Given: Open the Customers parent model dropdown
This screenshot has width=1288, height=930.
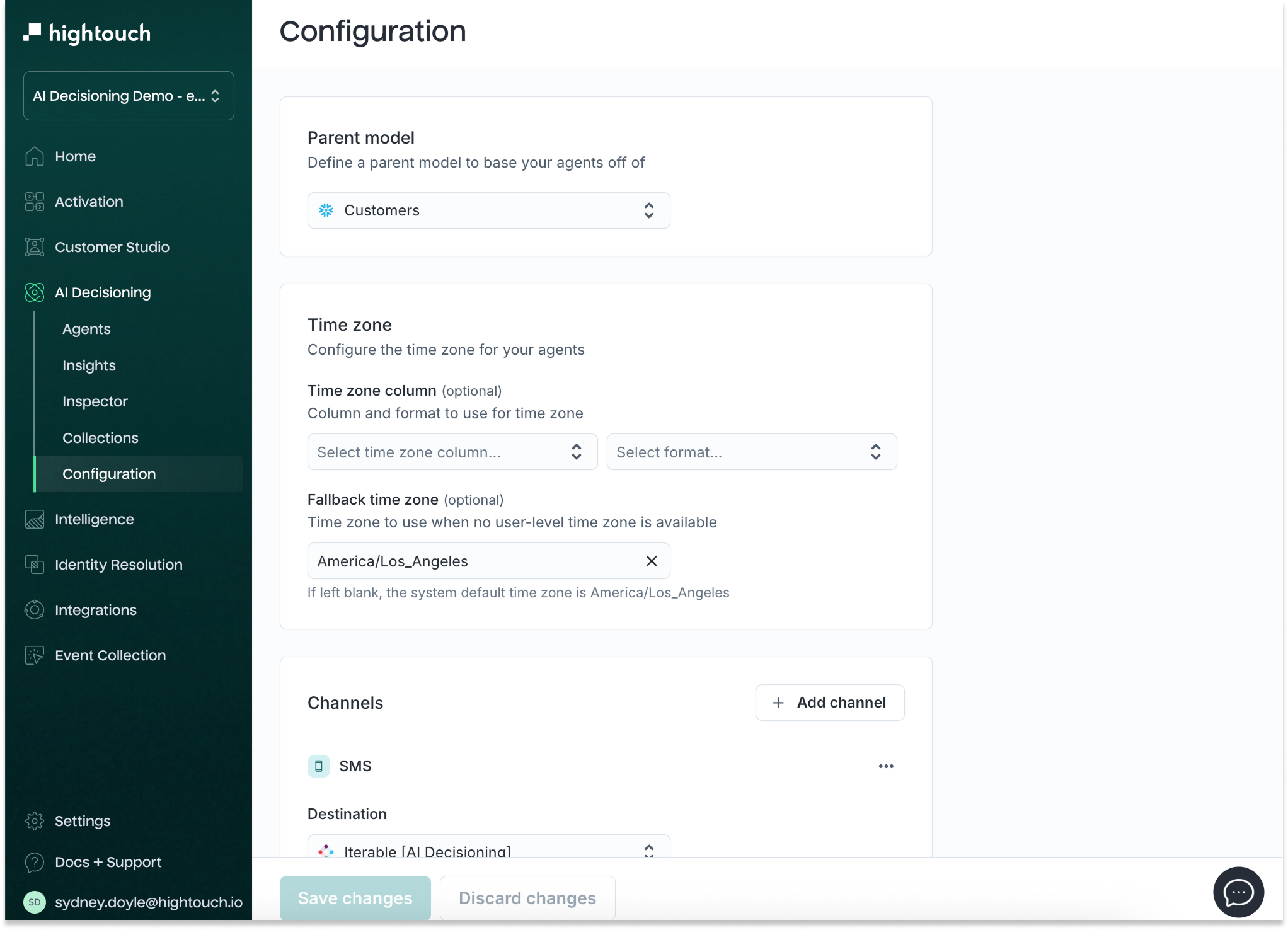Looking at the screenshot, I should point(488,210).
